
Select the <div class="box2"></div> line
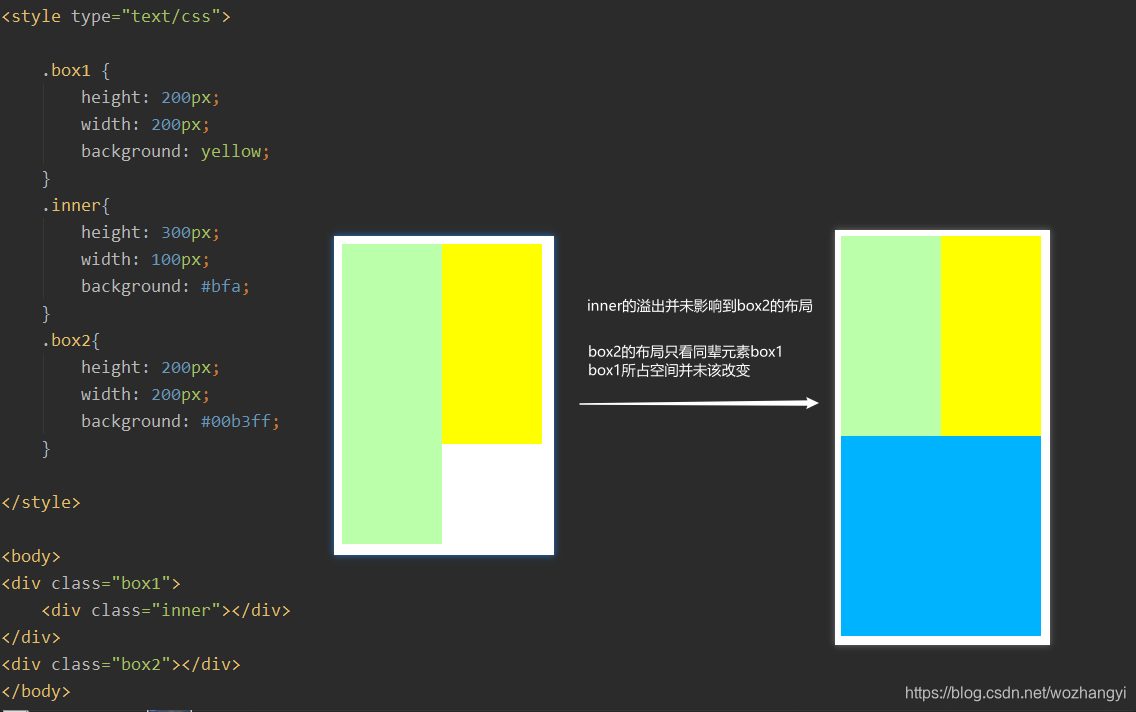pyautogui.click(x=121, y=664)
